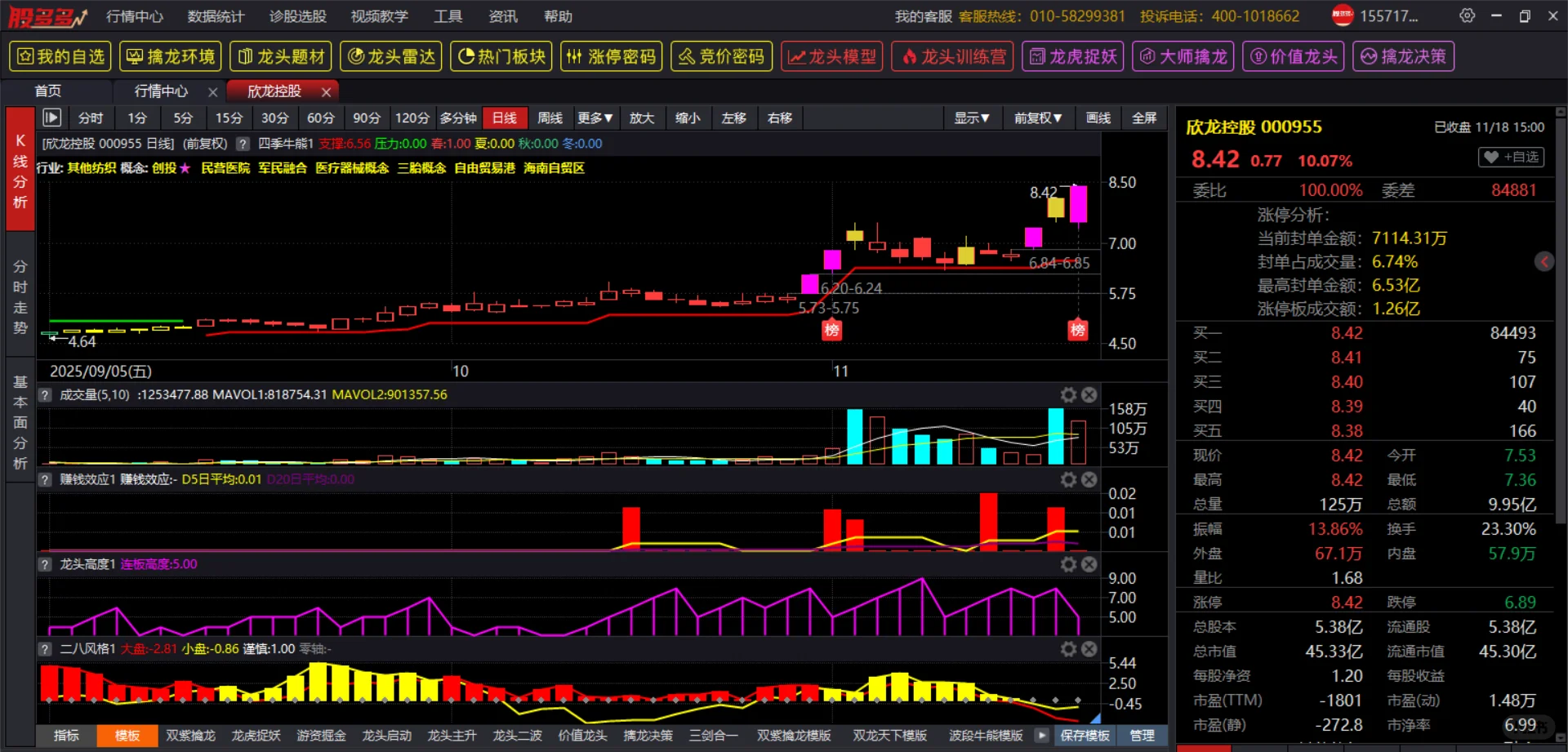Select 日线 chart period
The image size is (1568, 752).
tap(505, 118)
